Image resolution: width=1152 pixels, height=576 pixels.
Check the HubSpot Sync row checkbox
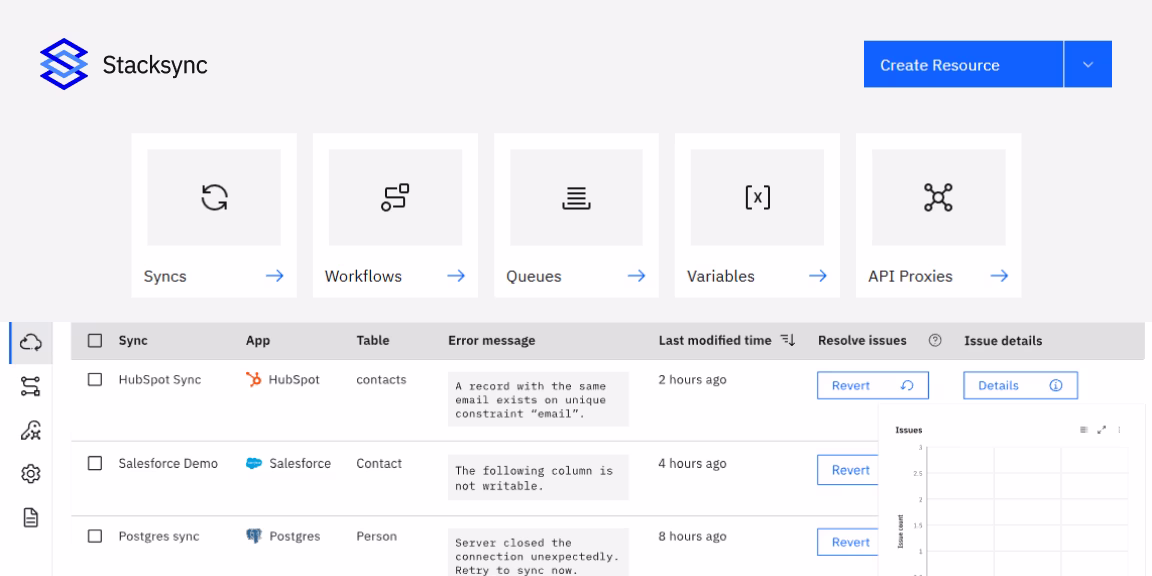(95, 380)
